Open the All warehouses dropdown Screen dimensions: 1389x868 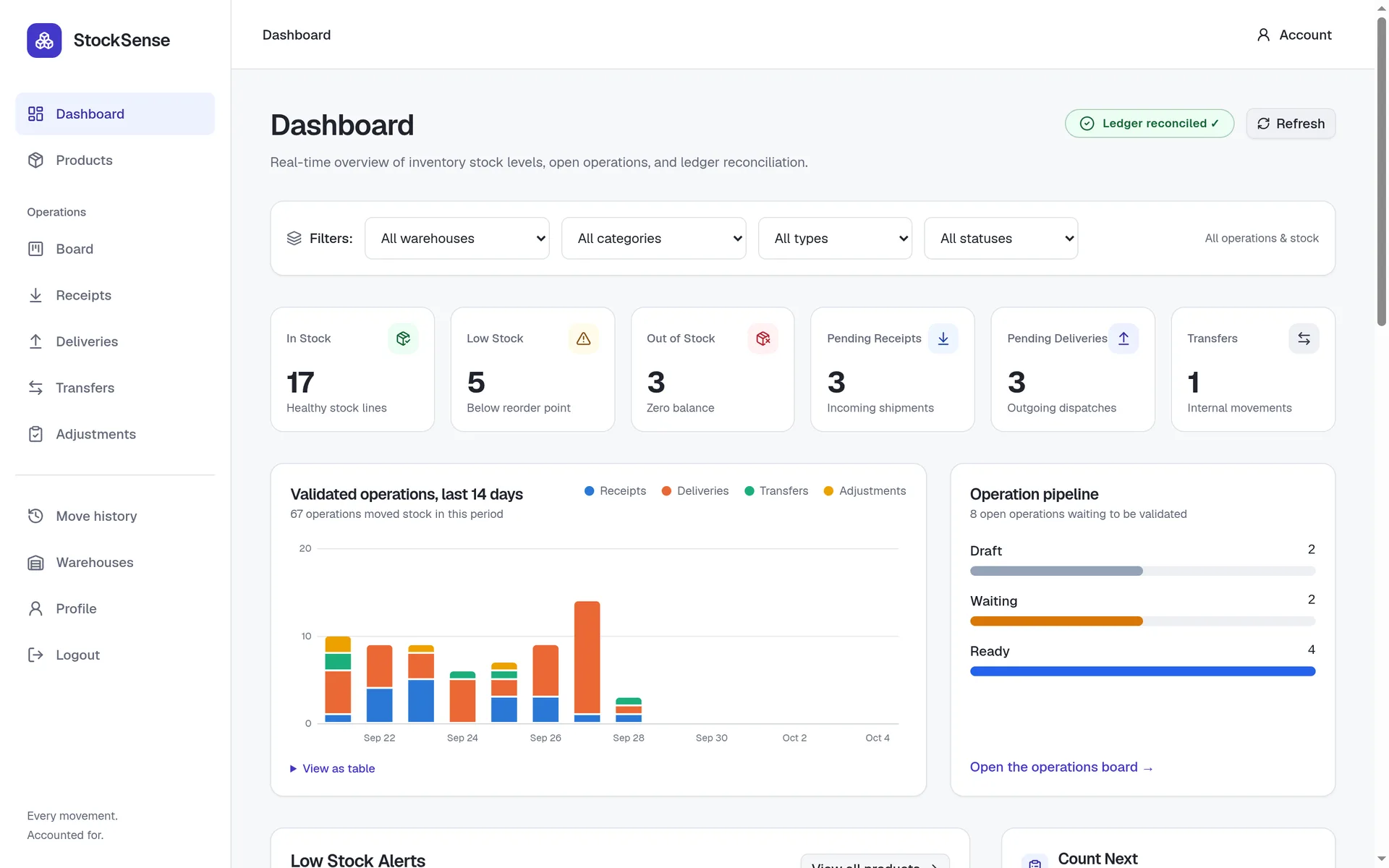[457, 238]
